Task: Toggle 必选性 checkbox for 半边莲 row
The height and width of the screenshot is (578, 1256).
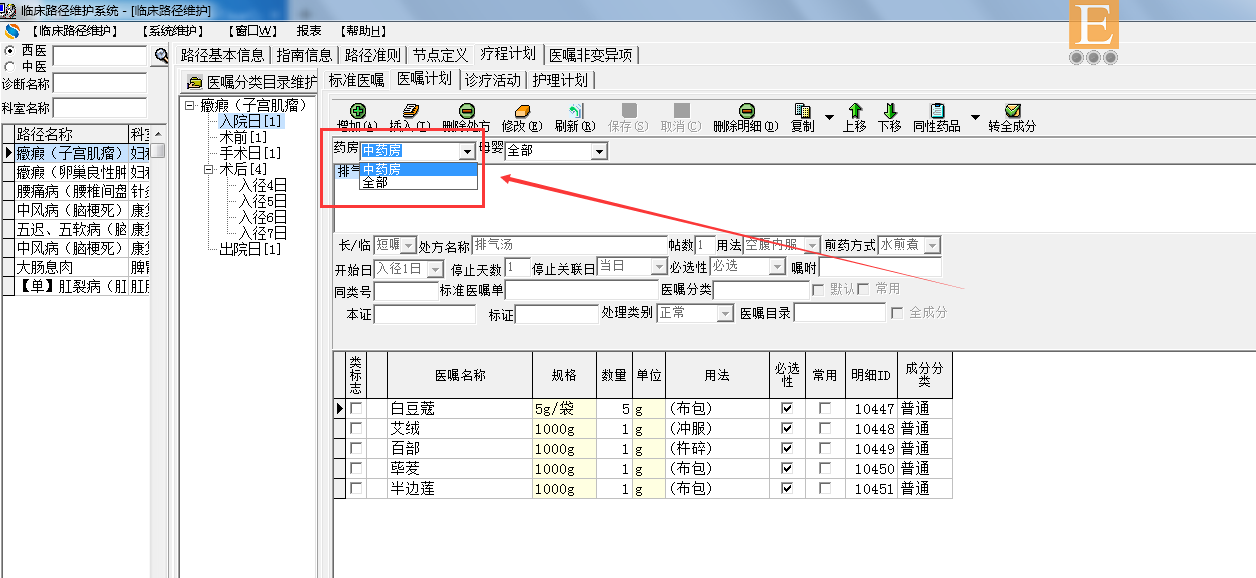Action: pos(786,489)
